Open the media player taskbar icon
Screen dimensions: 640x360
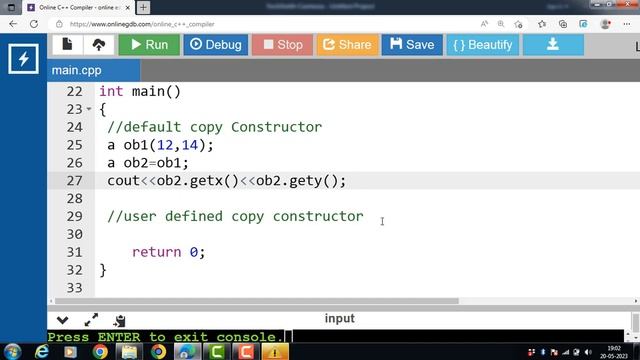click(x=70, y=351)
